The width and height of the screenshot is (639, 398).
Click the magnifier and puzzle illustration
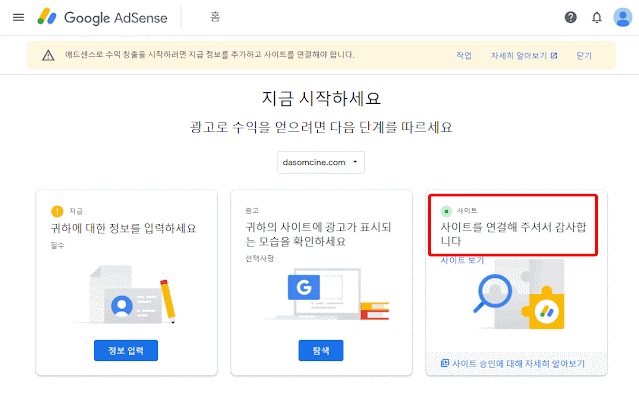point(520,295)
